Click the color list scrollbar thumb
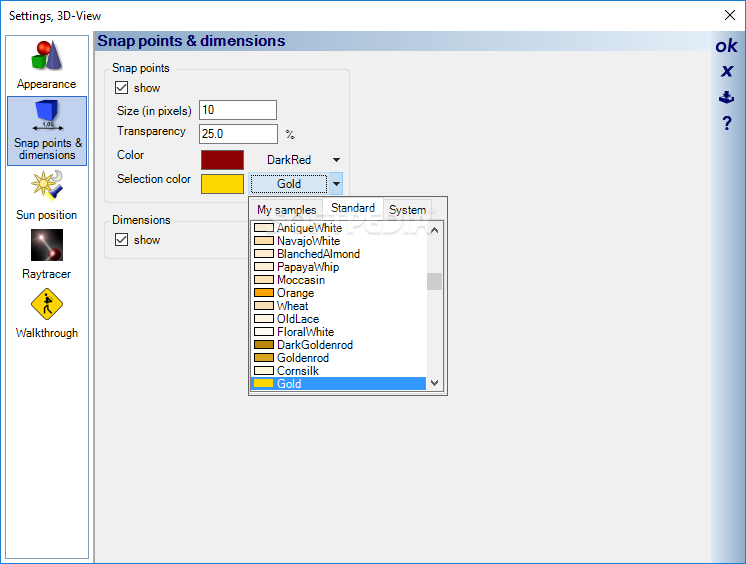746x564 pixels. pos(434,281)
